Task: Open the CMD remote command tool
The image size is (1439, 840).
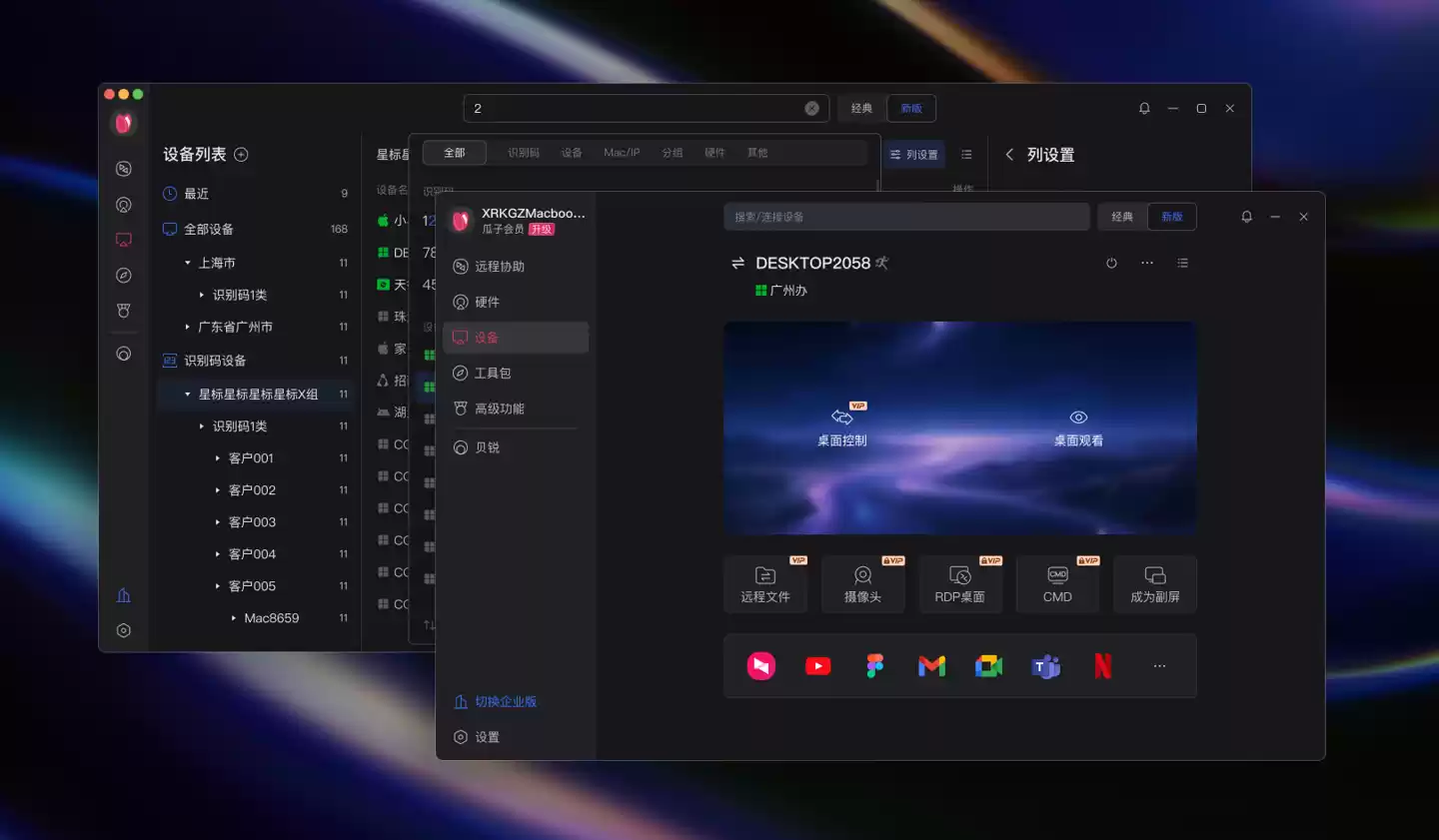Action: pyautogui.click(x=1057, y=584)
